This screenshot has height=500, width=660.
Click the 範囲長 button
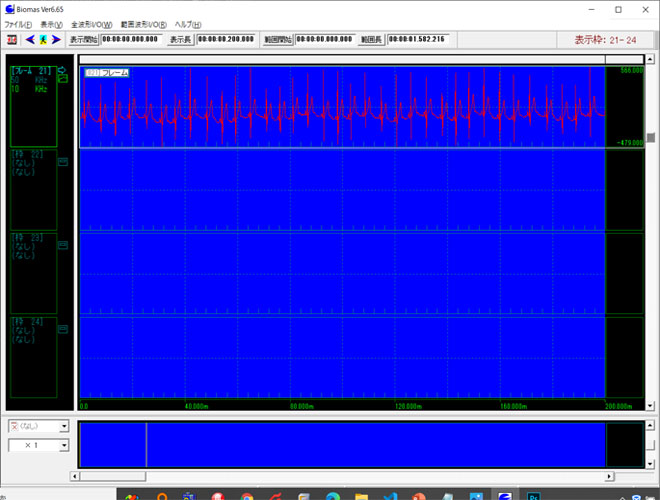coord(371,40)
